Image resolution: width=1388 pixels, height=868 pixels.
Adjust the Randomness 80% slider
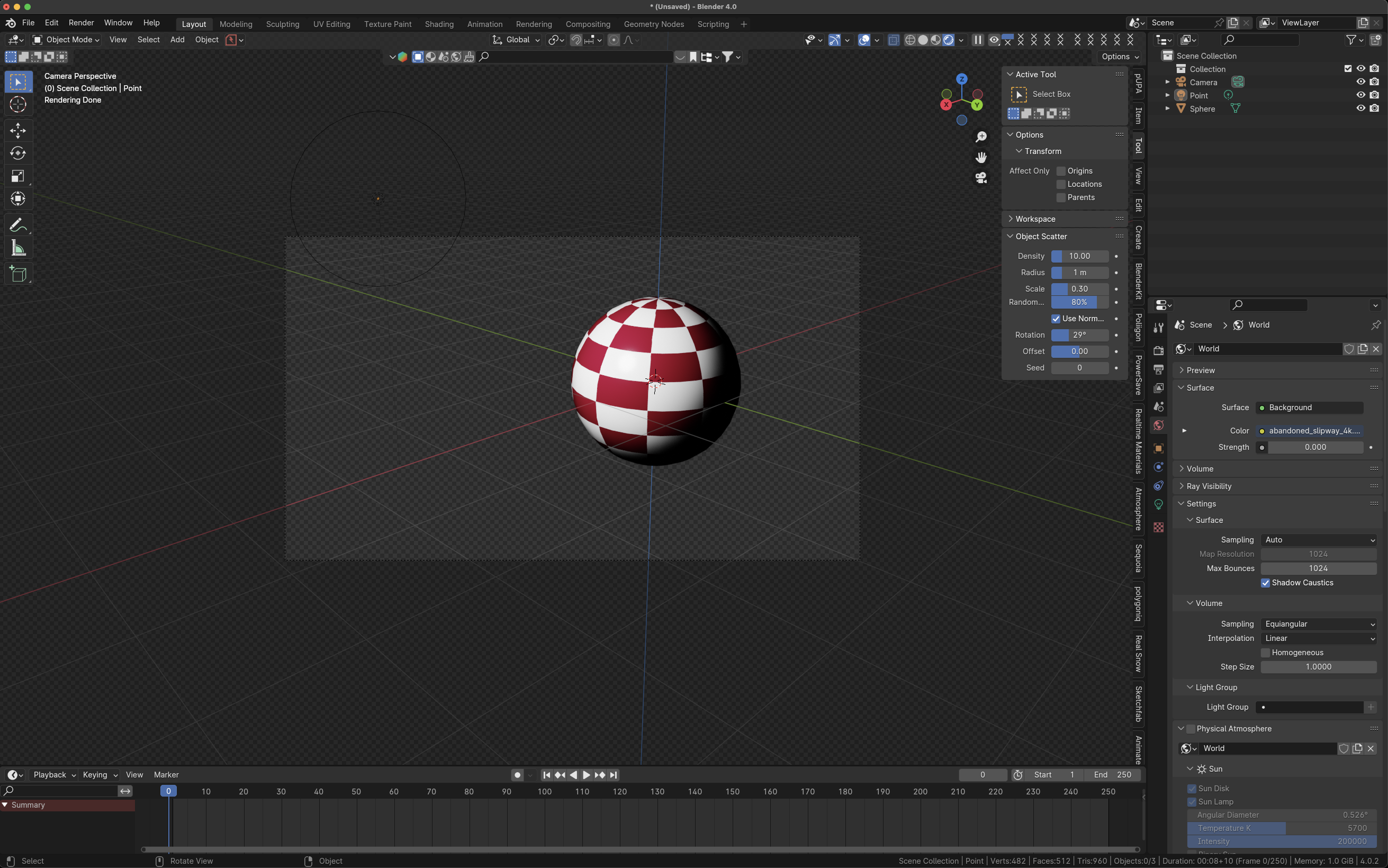[1080, 302]
